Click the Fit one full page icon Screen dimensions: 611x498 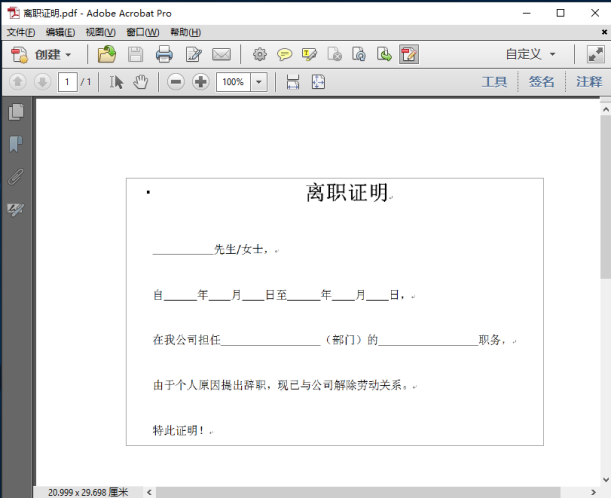tap(318, 82)
